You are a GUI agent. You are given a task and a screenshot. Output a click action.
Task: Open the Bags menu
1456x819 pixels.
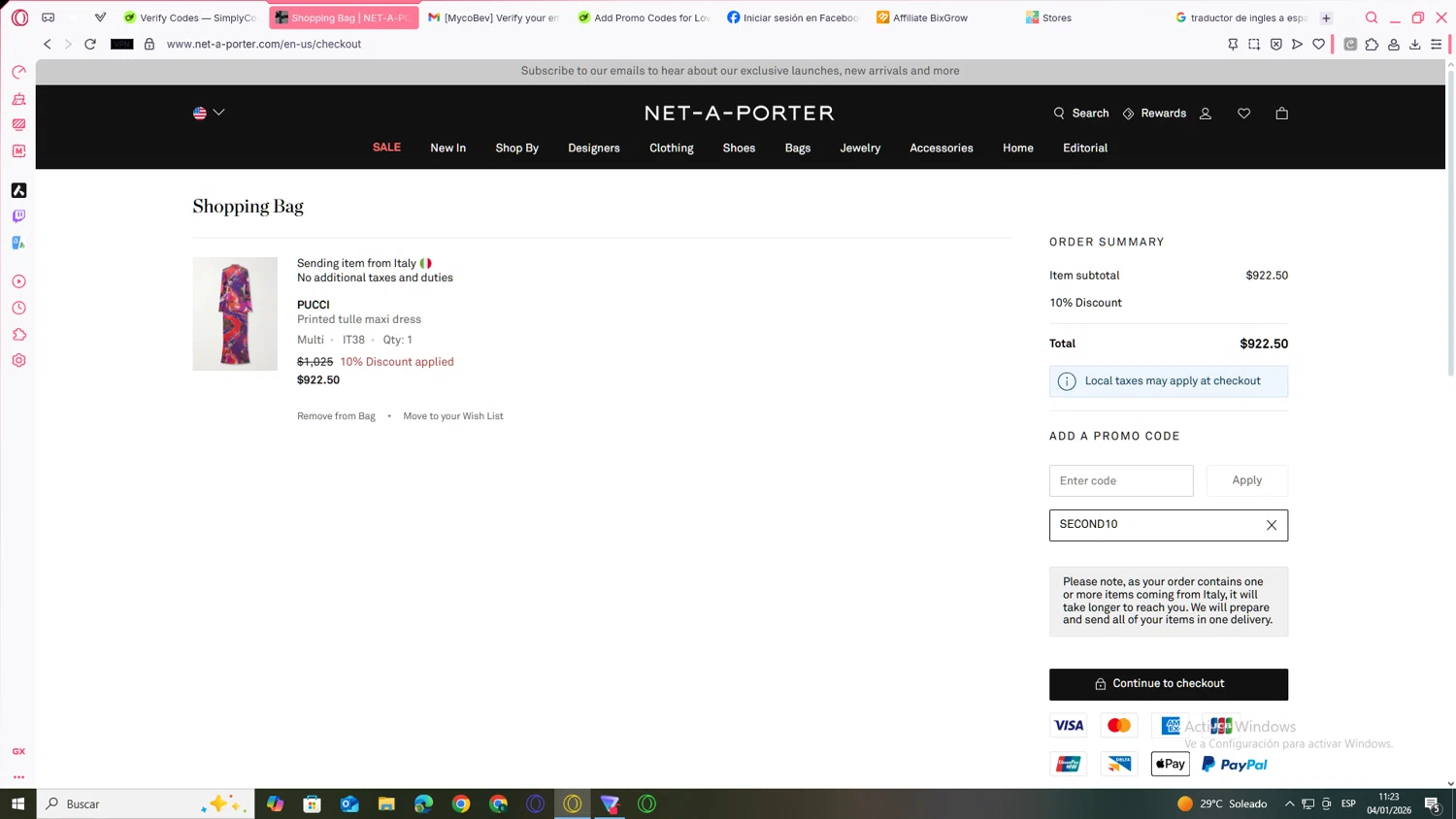(798, 148)
